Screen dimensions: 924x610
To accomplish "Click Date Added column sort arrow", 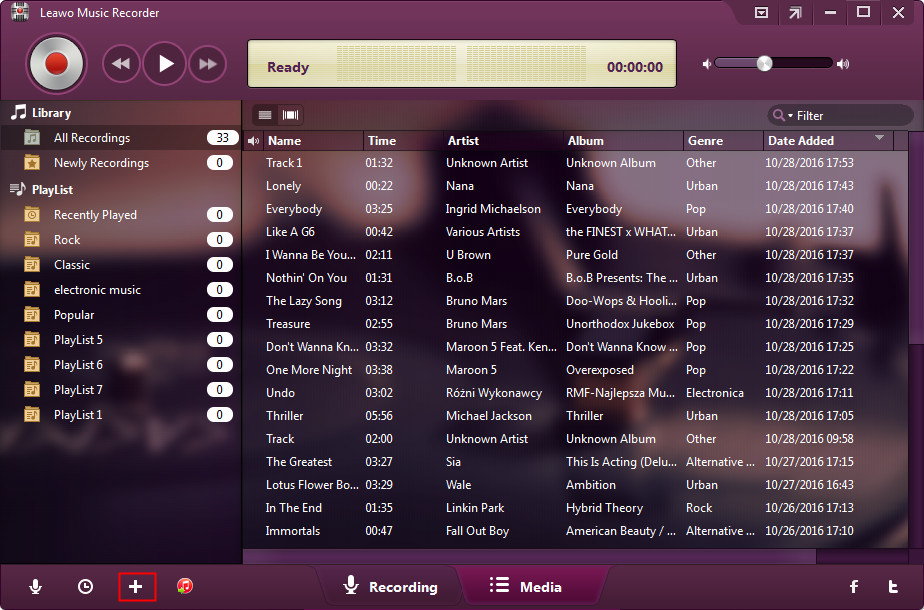I will (879, 138).
